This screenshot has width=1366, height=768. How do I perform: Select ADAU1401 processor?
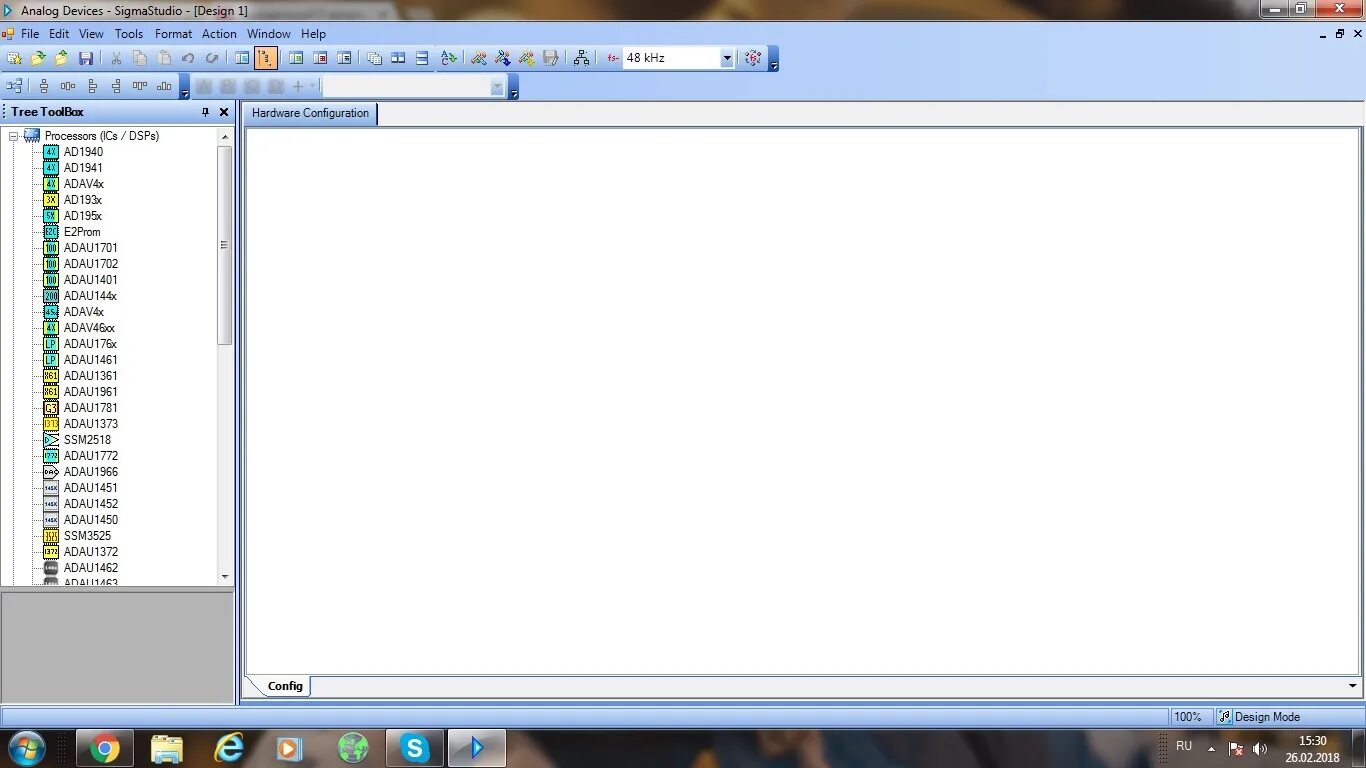point(91,280)
